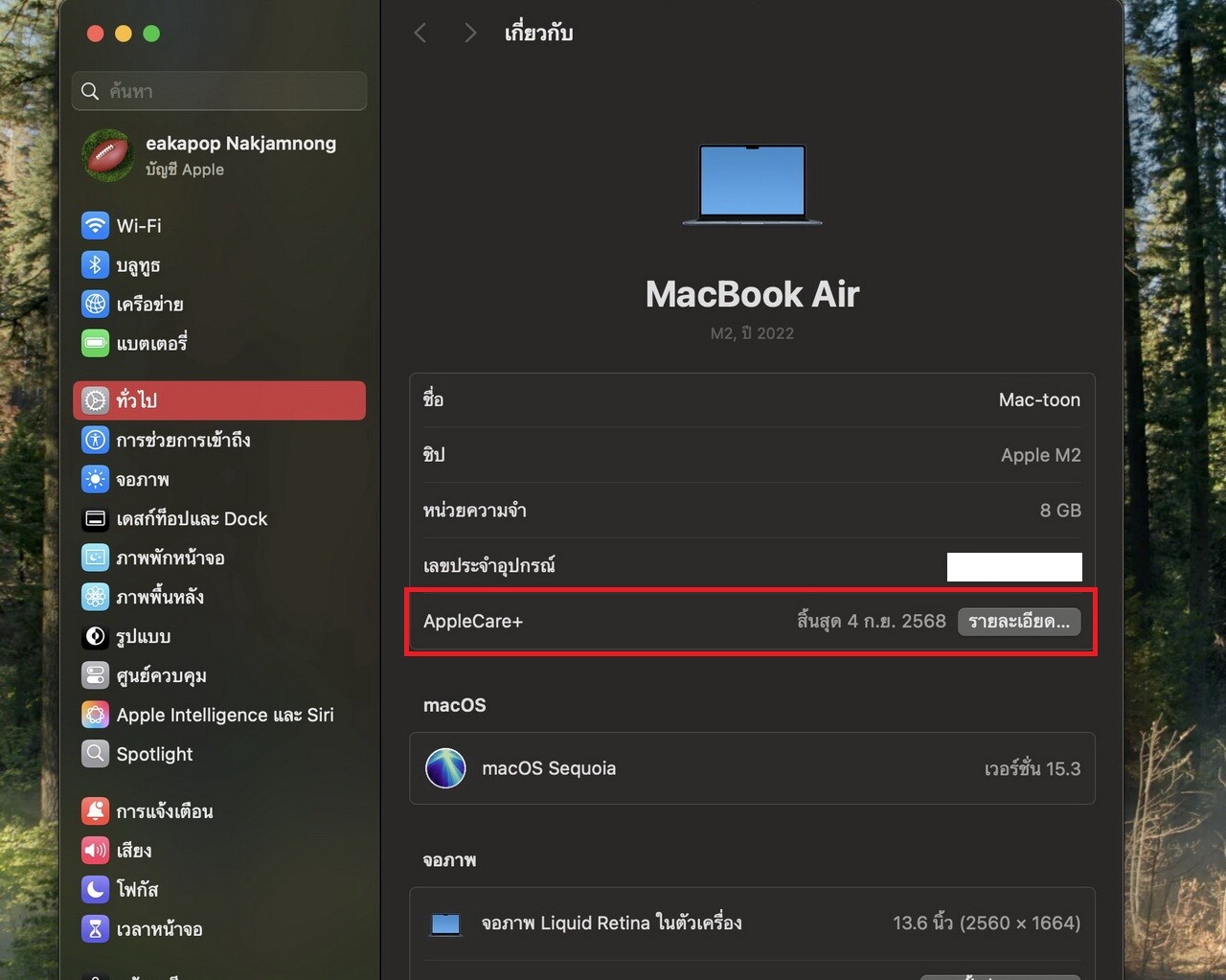Open Screen Saver (ภาพพักหน้าจอ) icon
Viewport: 1226px width, 980px height.
click(95, 558)
